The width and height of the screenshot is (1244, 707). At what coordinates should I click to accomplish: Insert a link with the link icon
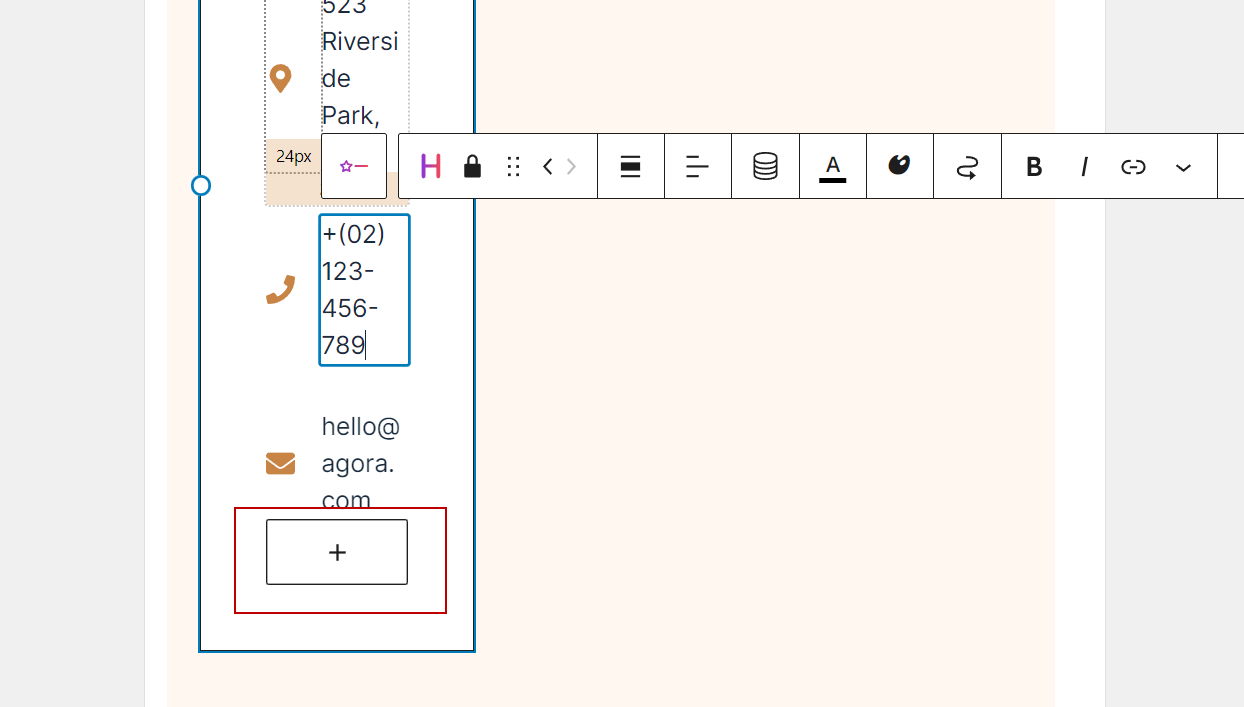tap(1133, 167)
